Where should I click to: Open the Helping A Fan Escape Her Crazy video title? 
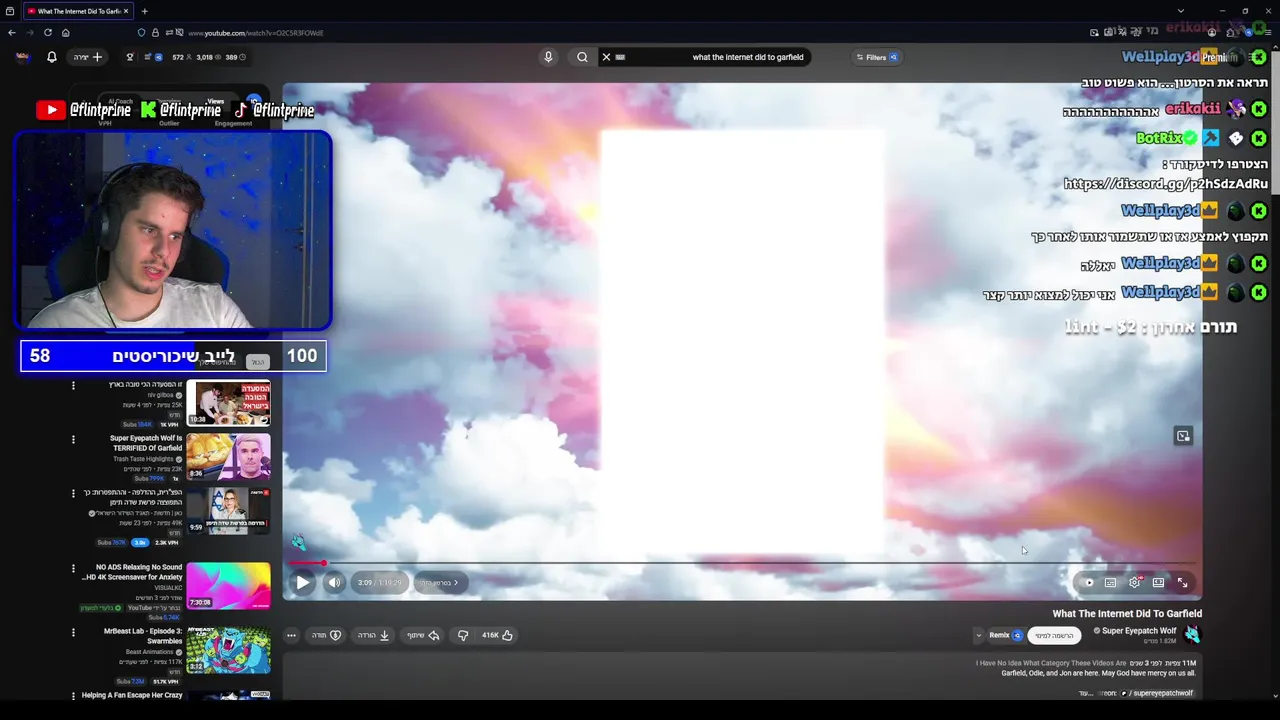[x=132, y=695]
